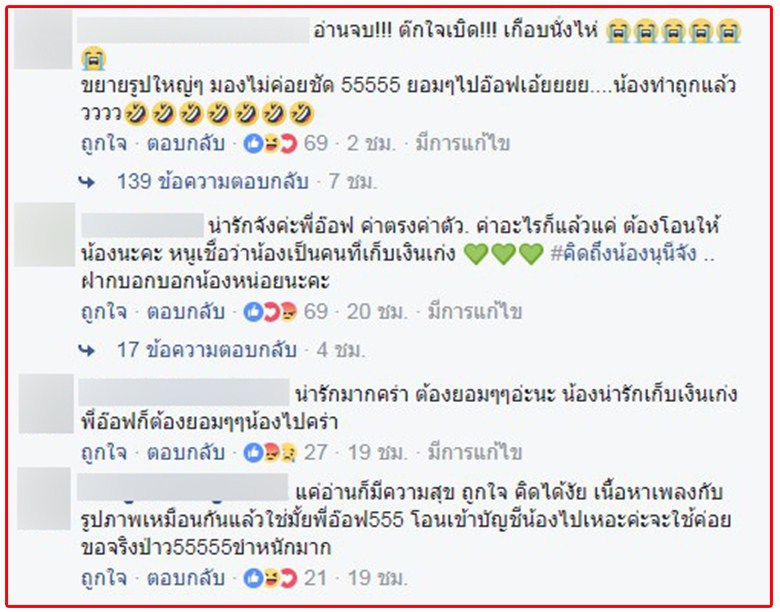Like the third comment via ถูกใจ
Viewport: 780px width, 612px height.
tap(104, 453)
